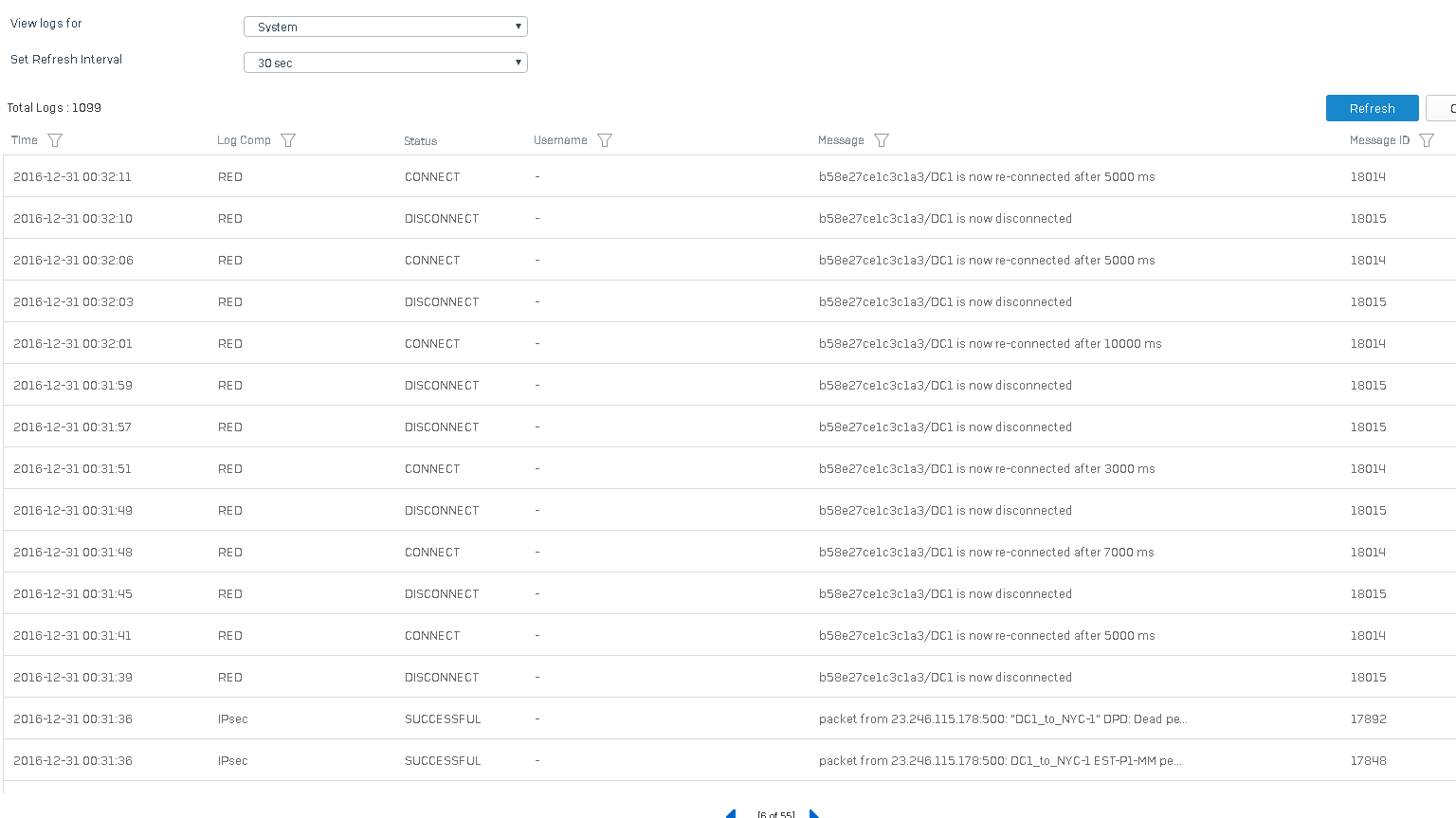Image resolution: width=1456 pixels, height=818 pixels.
Task: Click the Status column header
Action: [420, 141]
